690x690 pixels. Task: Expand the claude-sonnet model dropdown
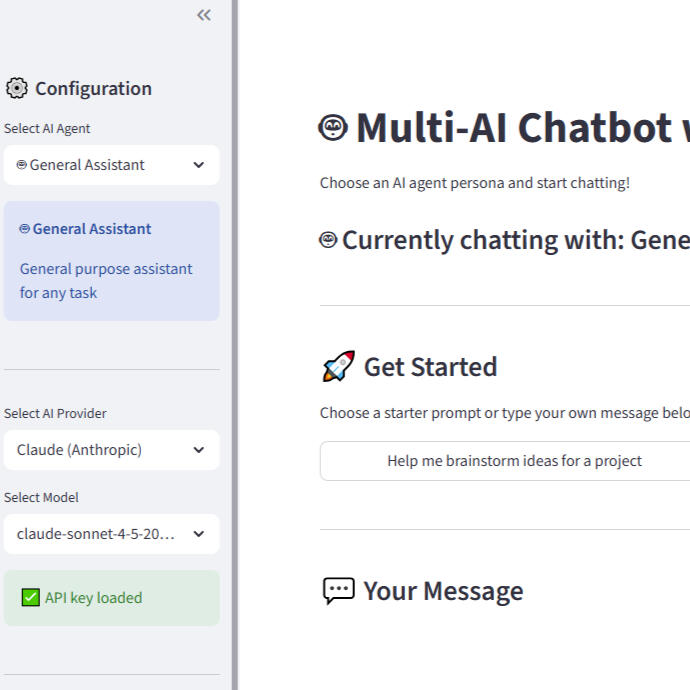111,534
